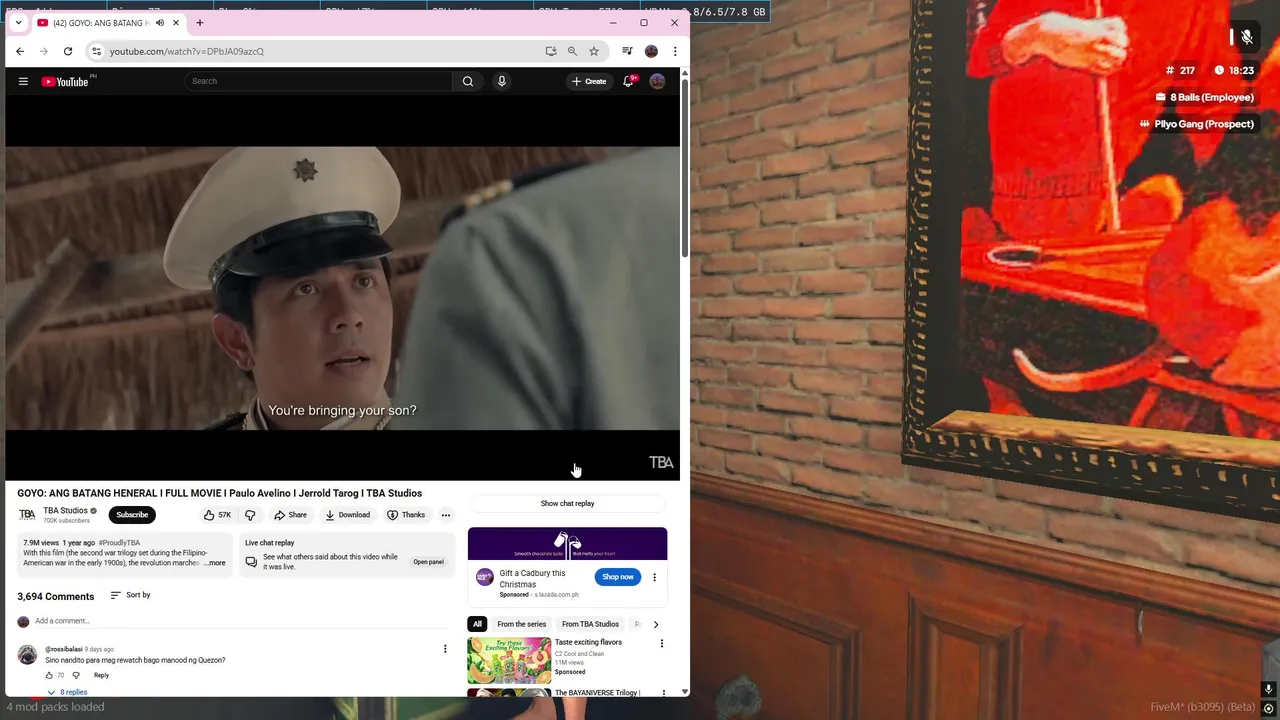Click the '8 Balls (Employee)' overlay text
This screenshot has width=1280, height=720.
tap(1211, 97)
